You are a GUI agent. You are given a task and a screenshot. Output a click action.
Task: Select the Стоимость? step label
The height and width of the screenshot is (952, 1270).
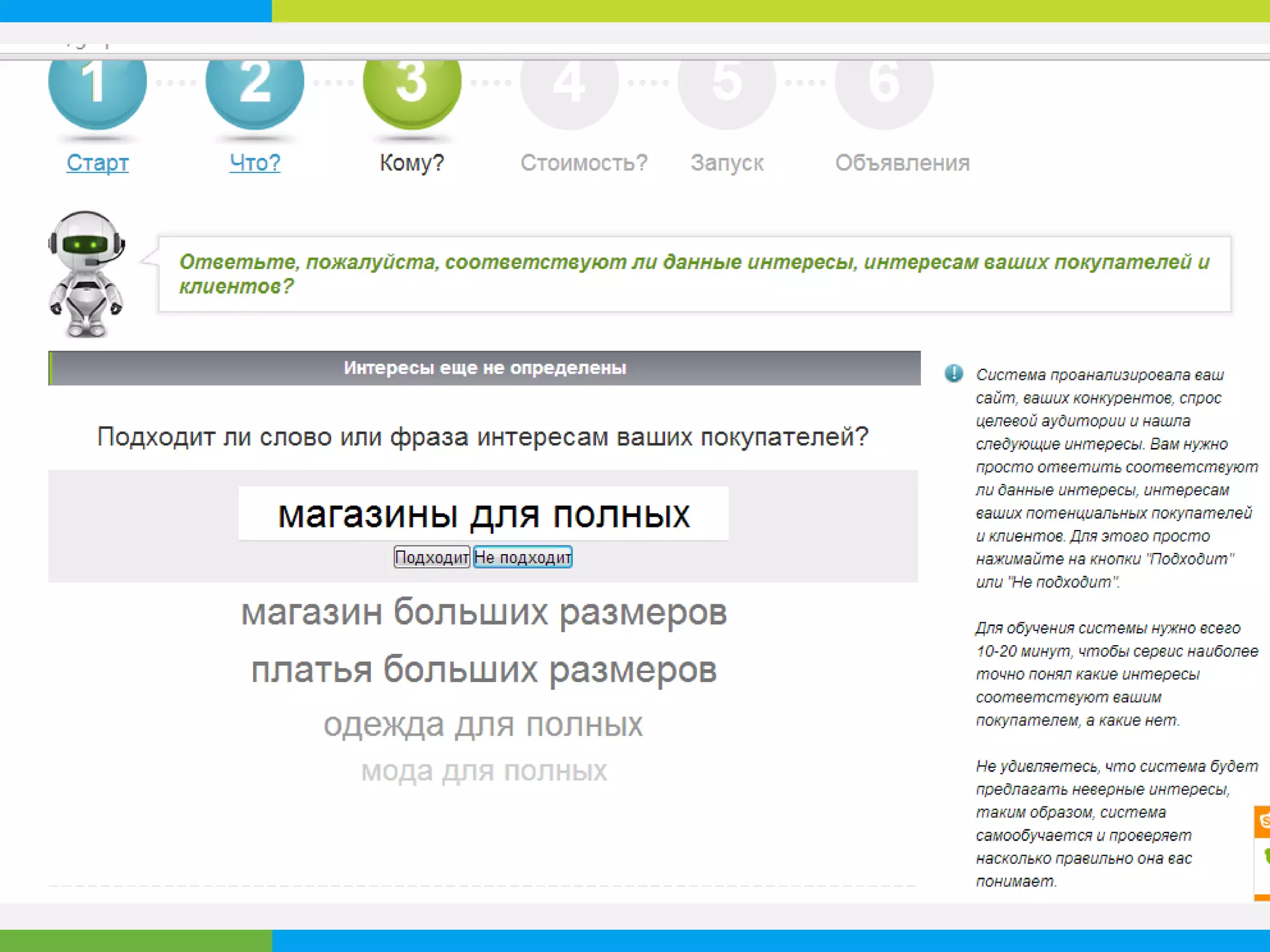tap(584, 163)
